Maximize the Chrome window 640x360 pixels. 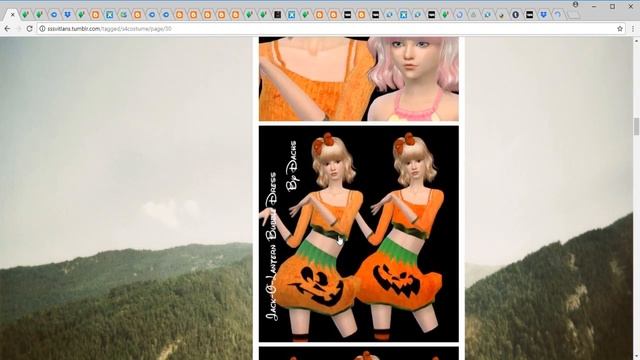click(612, 7)
